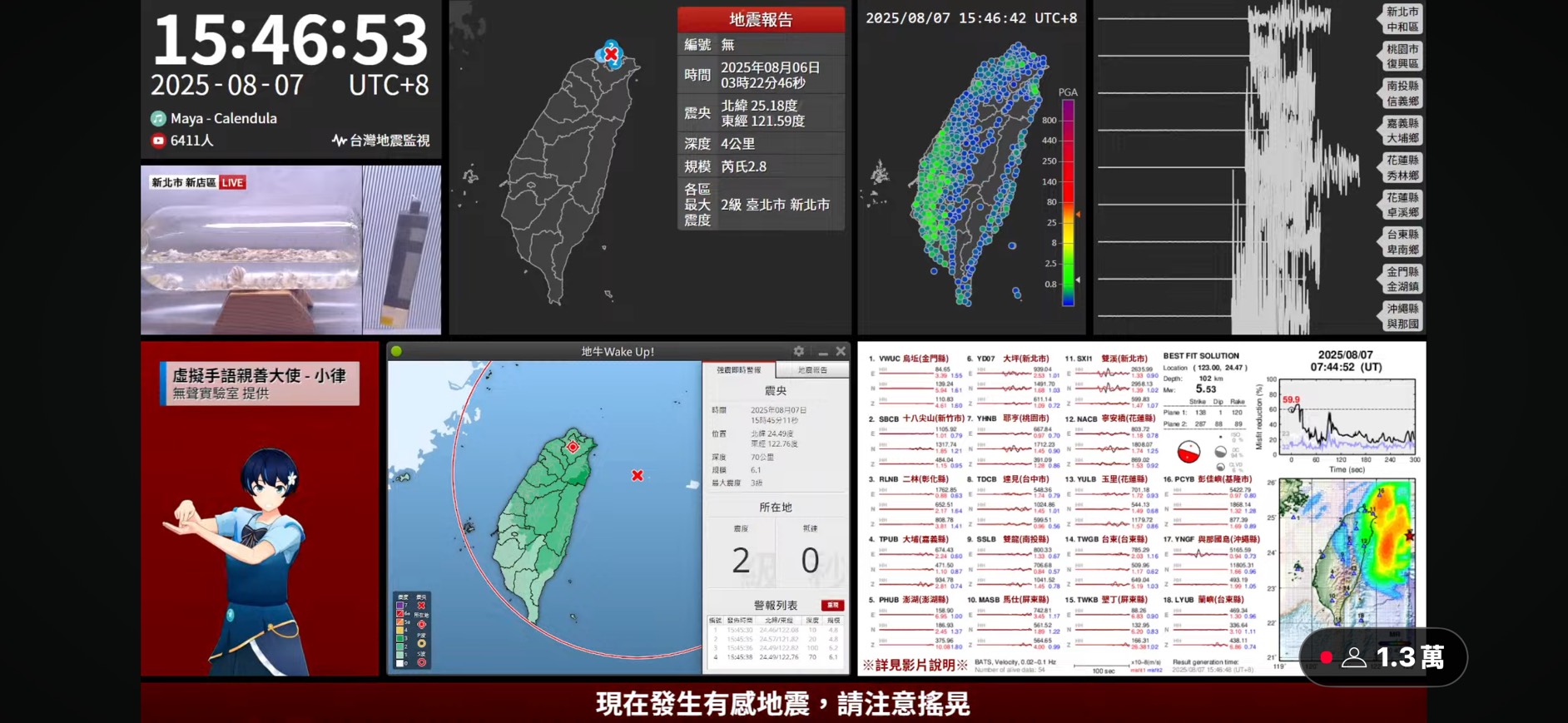
Task: Click green status dot in 地牛Wake Up! title bar
Action: pos(397,351)
